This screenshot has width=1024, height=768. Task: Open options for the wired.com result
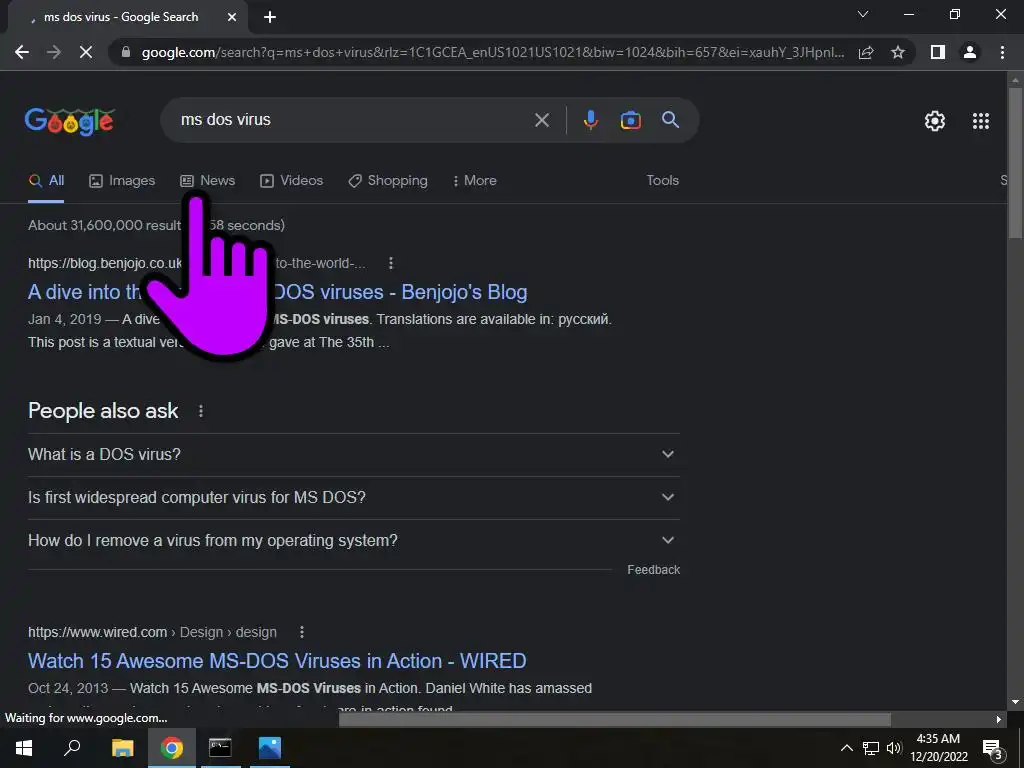click(301, 632)
